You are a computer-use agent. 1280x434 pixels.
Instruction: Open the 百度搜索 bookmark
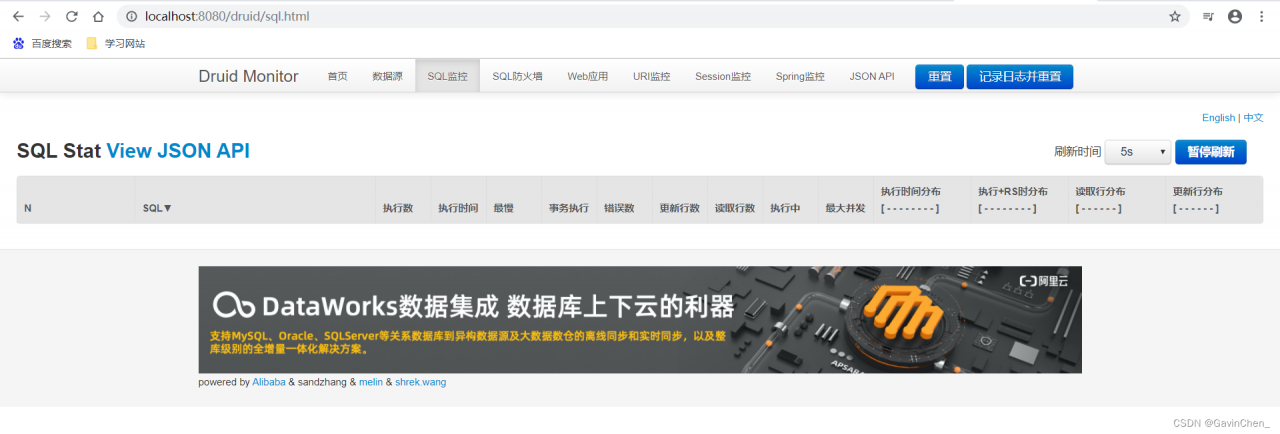(42, 43)
